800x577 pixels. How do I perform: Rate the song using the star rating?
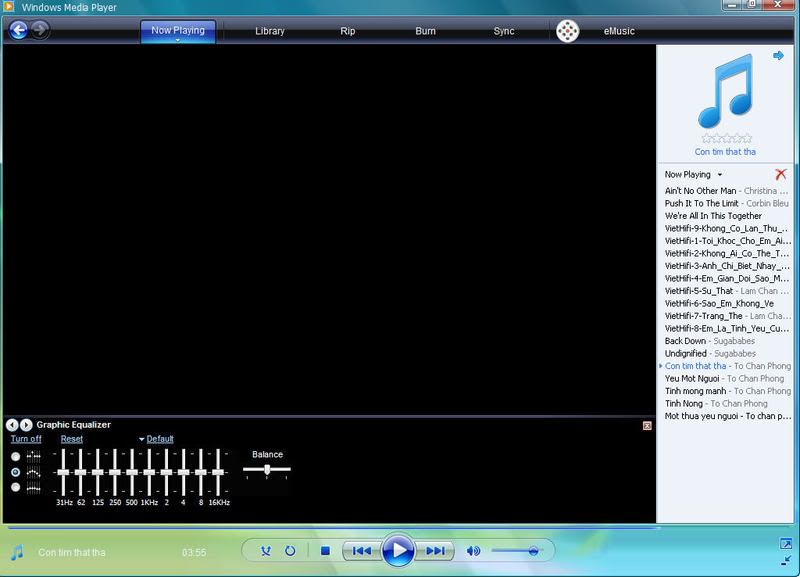click(x=727, y=138)
